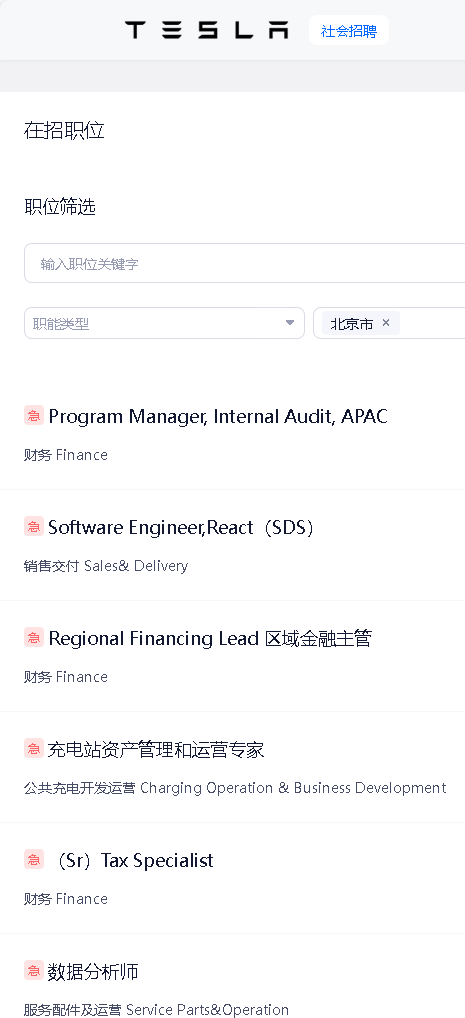This screenshot has height=1018, width=465.
Task: Expand the 职能类型 dropdown
Action: 164,323
